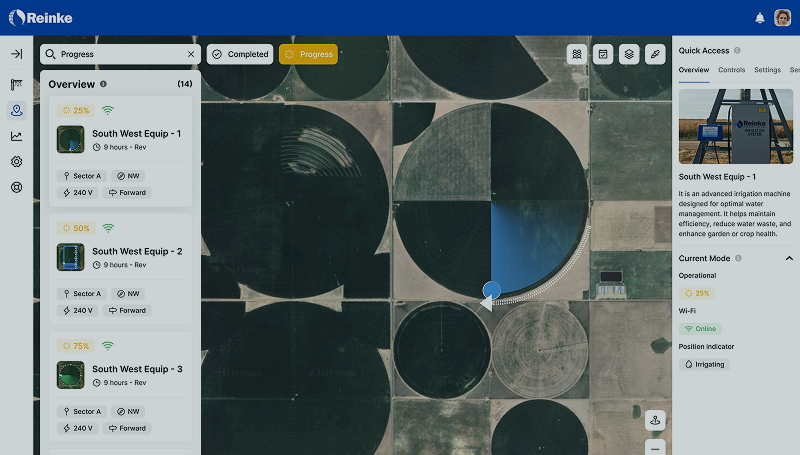The image size is (800, 455).
Task: Expand the sidebar with arrow icon
Action: coord(16,54)
